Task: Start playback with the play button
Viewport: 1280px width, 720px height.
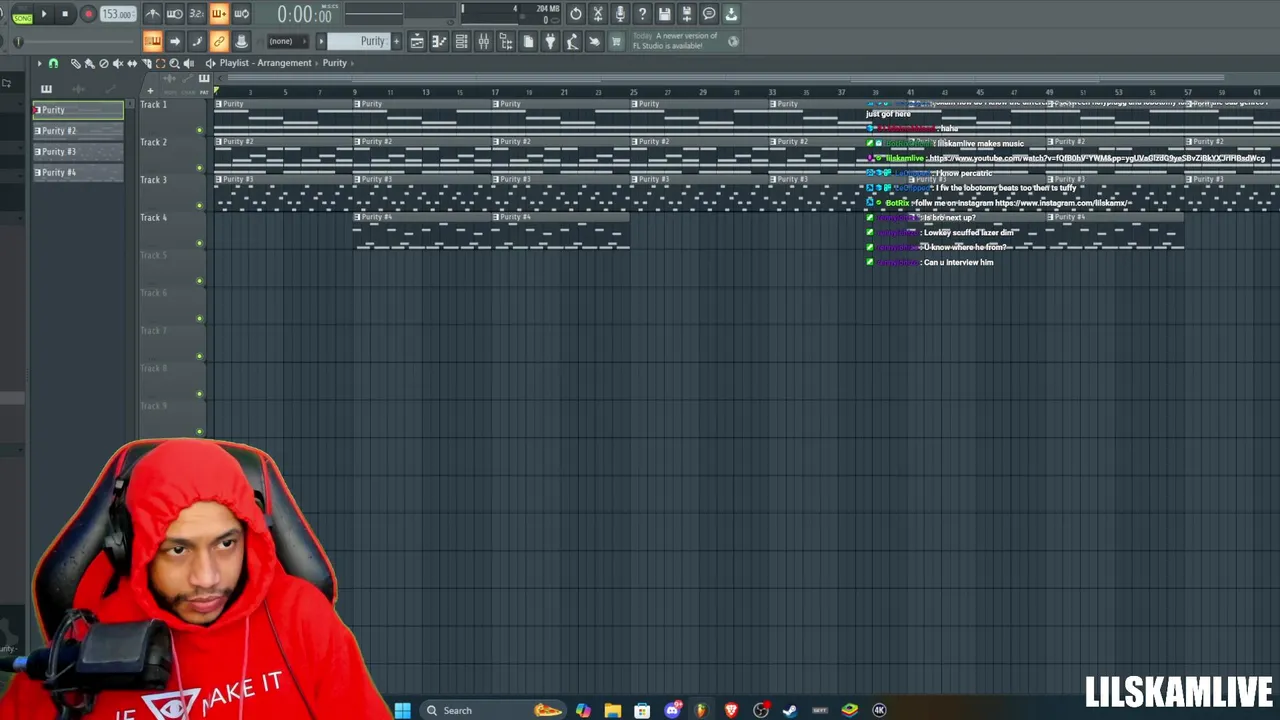Action: 44,14
